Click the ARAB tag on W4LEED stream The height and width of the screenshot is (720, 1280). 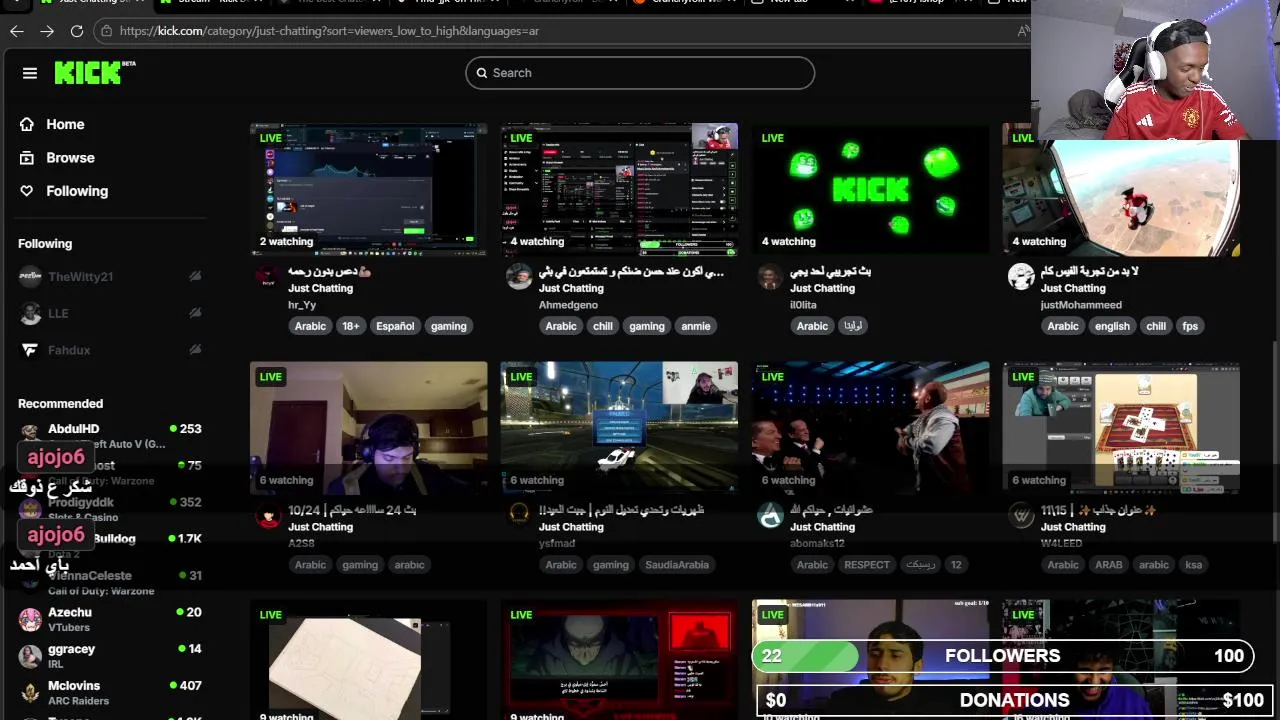pos(1109,565)
